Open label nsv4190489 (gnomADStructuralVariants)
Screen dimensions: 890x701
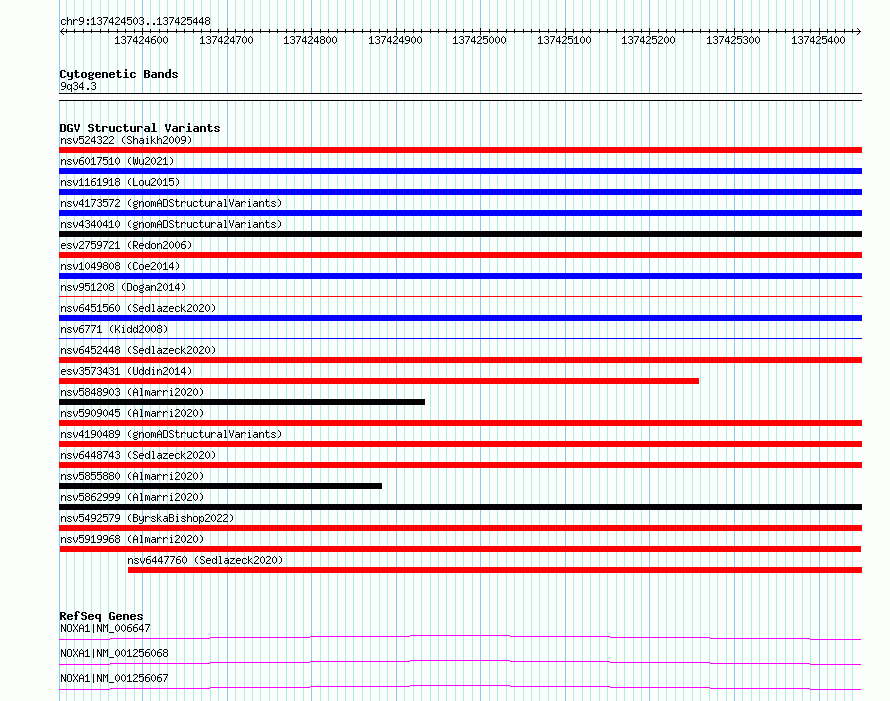click(x=171, y=434)
